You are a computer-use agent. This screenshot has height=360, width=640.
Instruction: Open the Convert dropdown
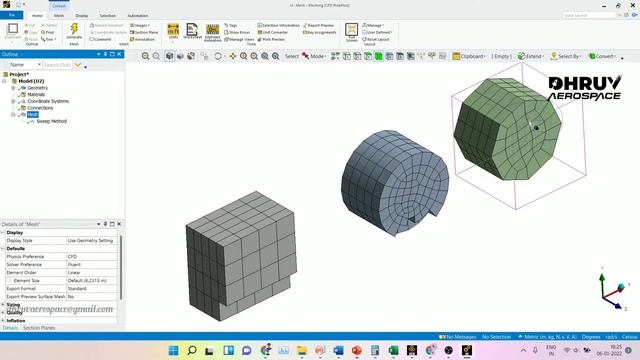tap(602, 56)
